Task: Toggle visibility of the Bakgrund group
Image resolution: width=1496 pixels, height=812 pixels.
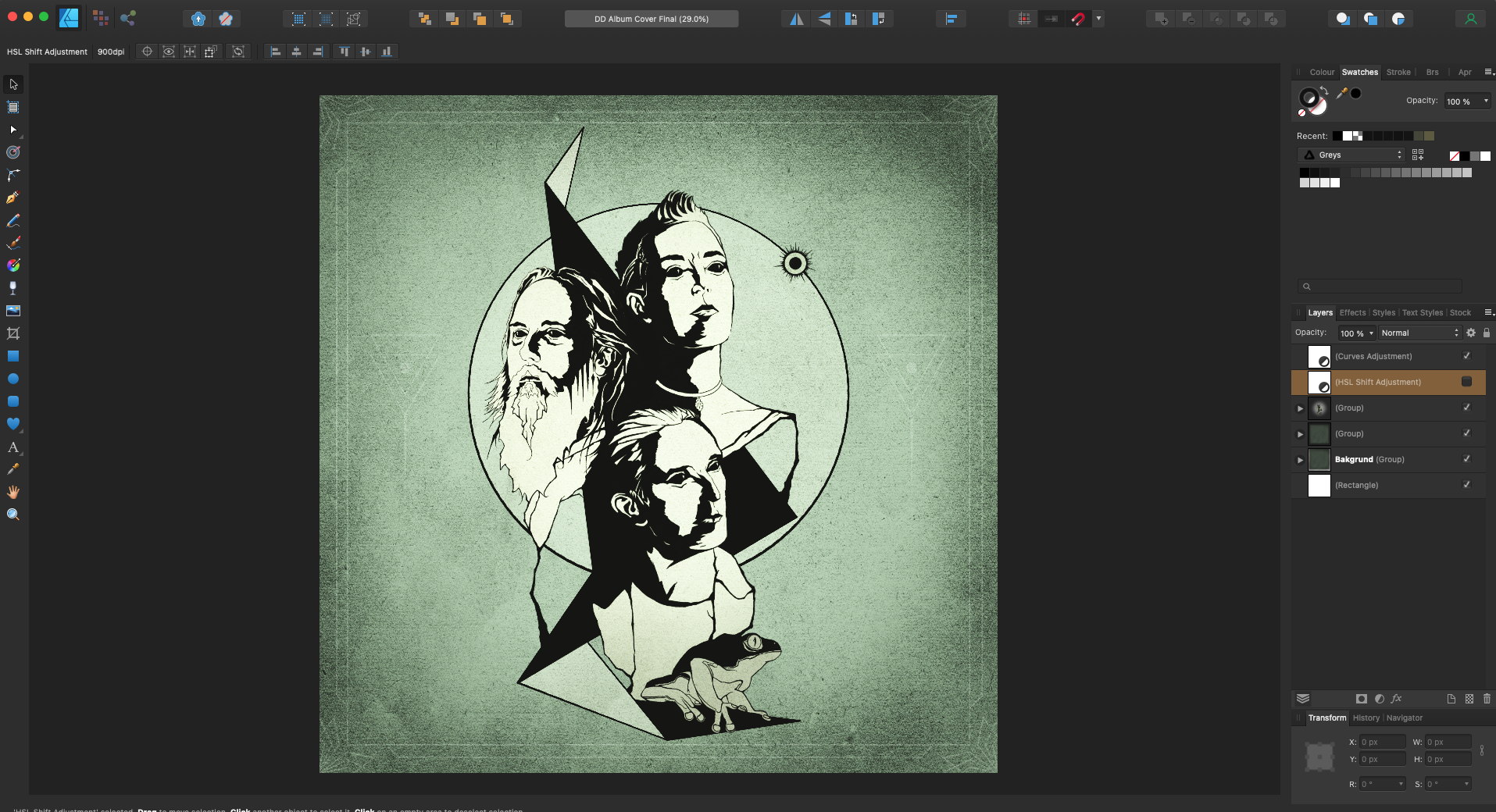Action: (x=1466, y=459)
